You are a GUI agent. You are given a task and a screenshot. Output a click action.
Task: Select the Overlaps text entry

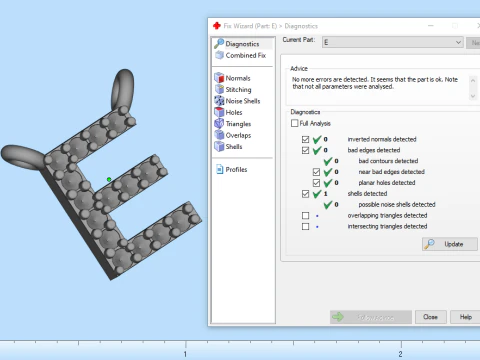pos(238,135)
